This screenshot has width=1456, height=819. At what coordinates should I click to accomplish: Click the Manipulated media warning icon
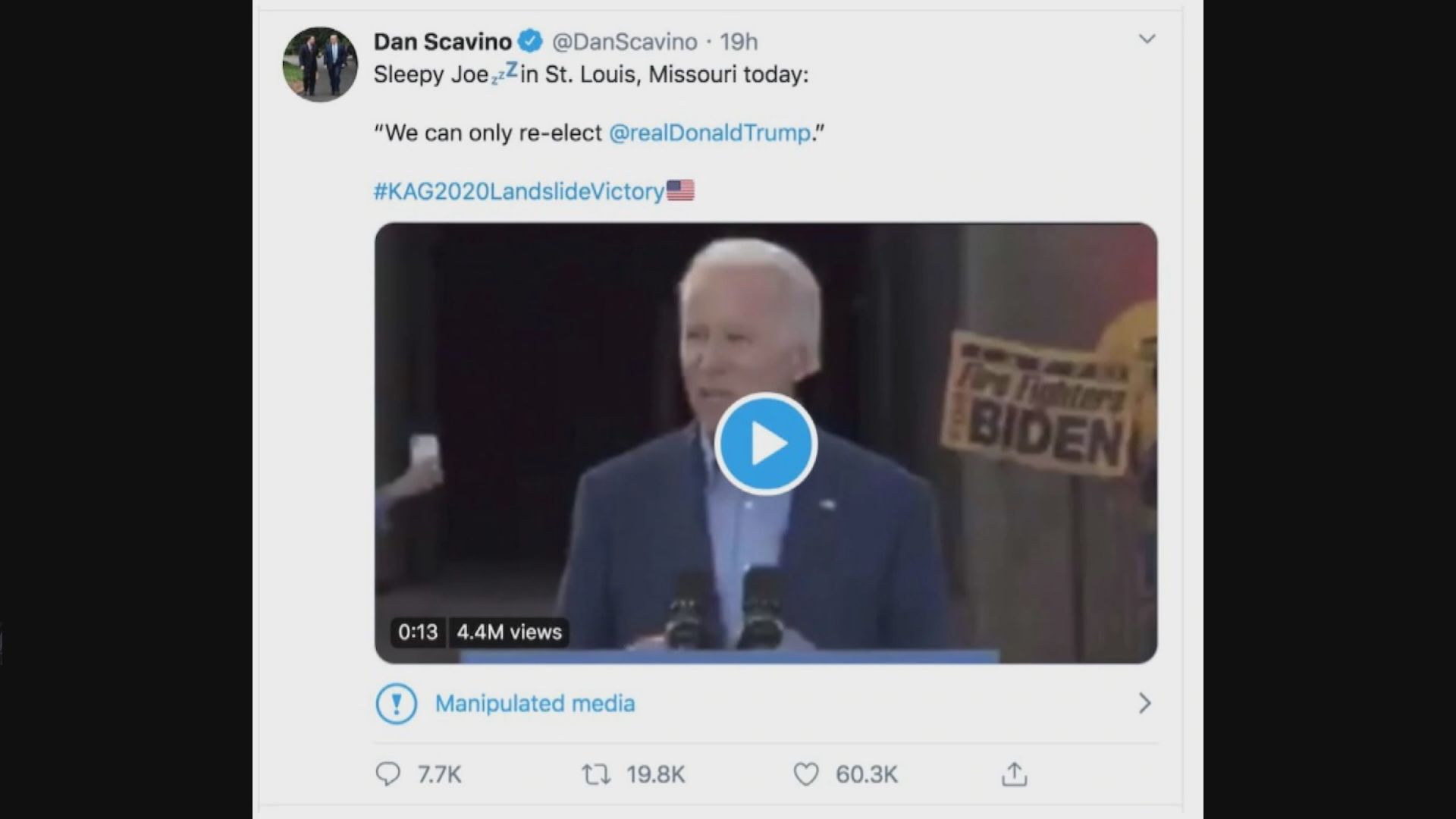tap(396, 704)
